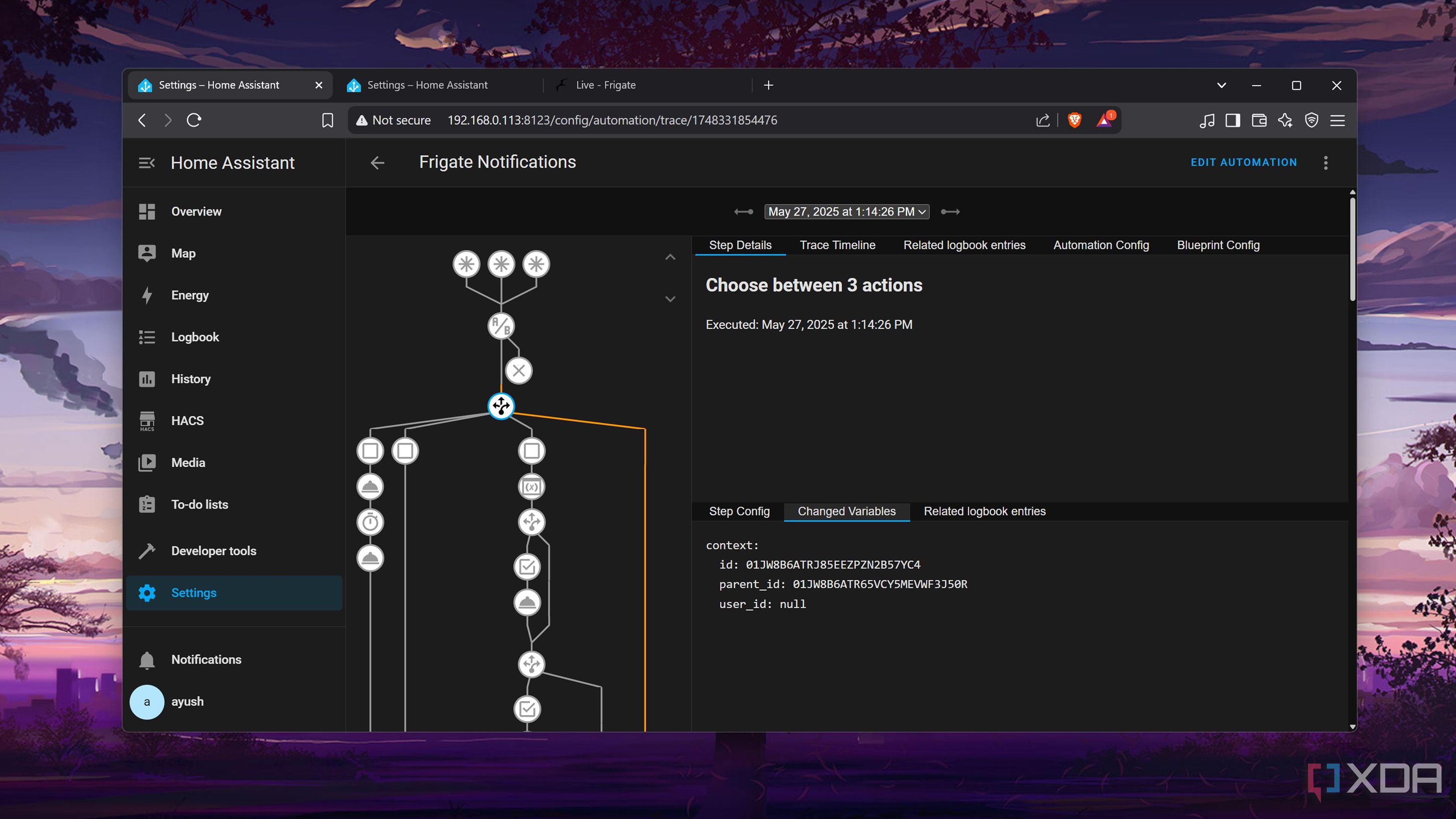Open HACS from the sidebar
This screenshot has width=1456, height=819.
[187, 420]
